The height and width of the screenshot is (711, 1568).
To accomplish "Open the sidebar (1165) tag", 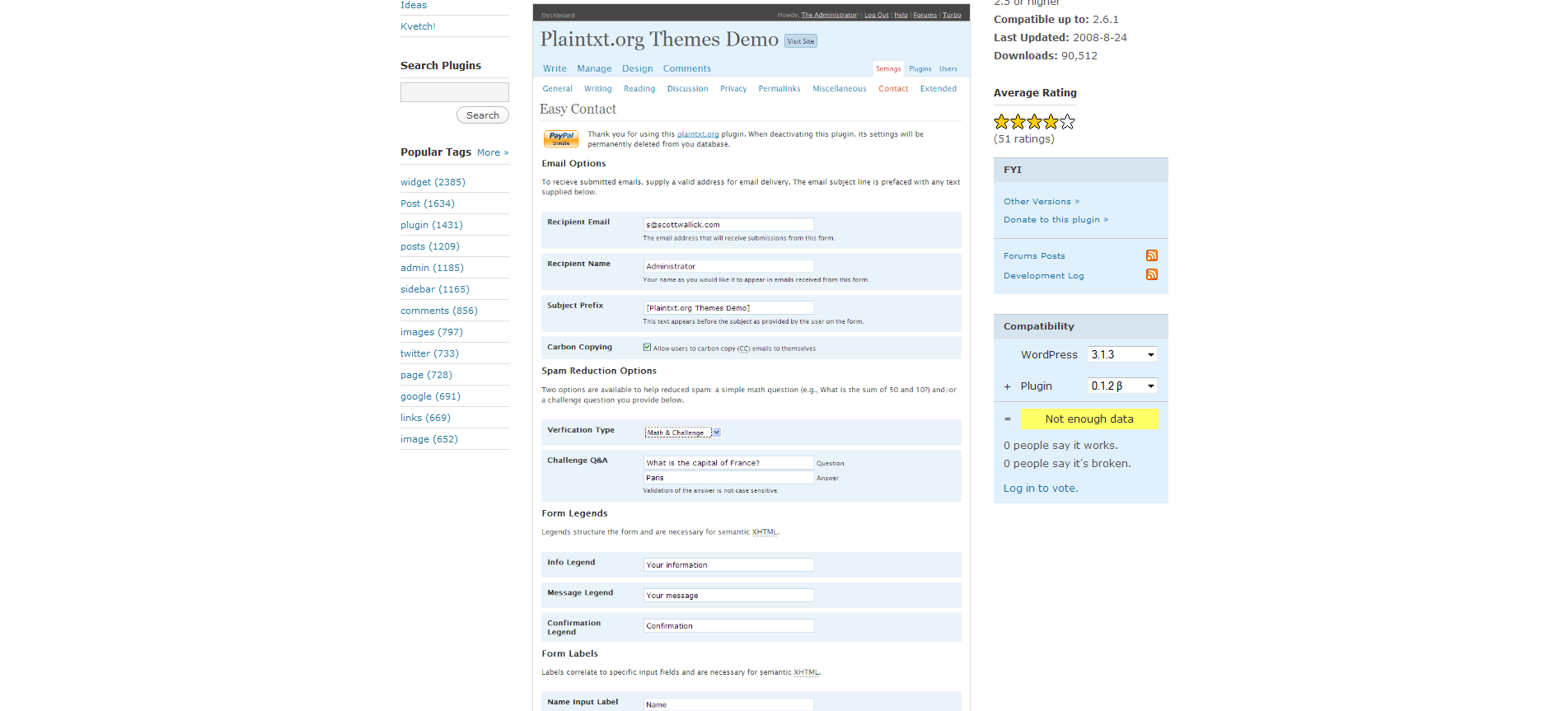I will click(x=435, y=289).
